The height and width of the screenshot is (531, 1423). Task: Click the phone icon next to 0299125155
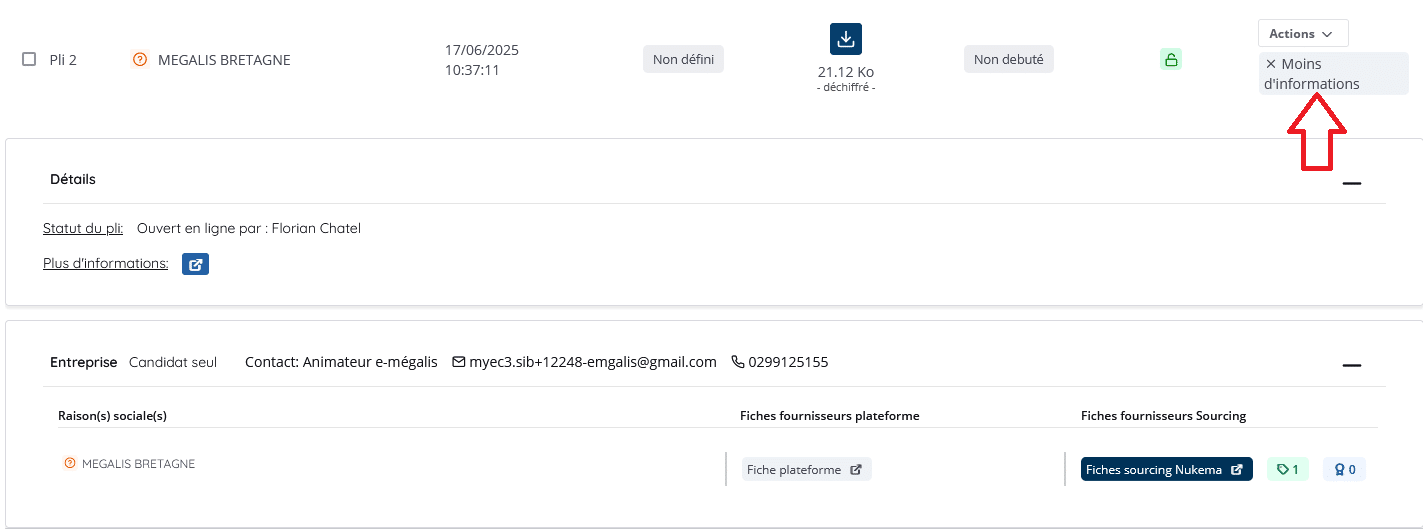click(x=738, y=362)
